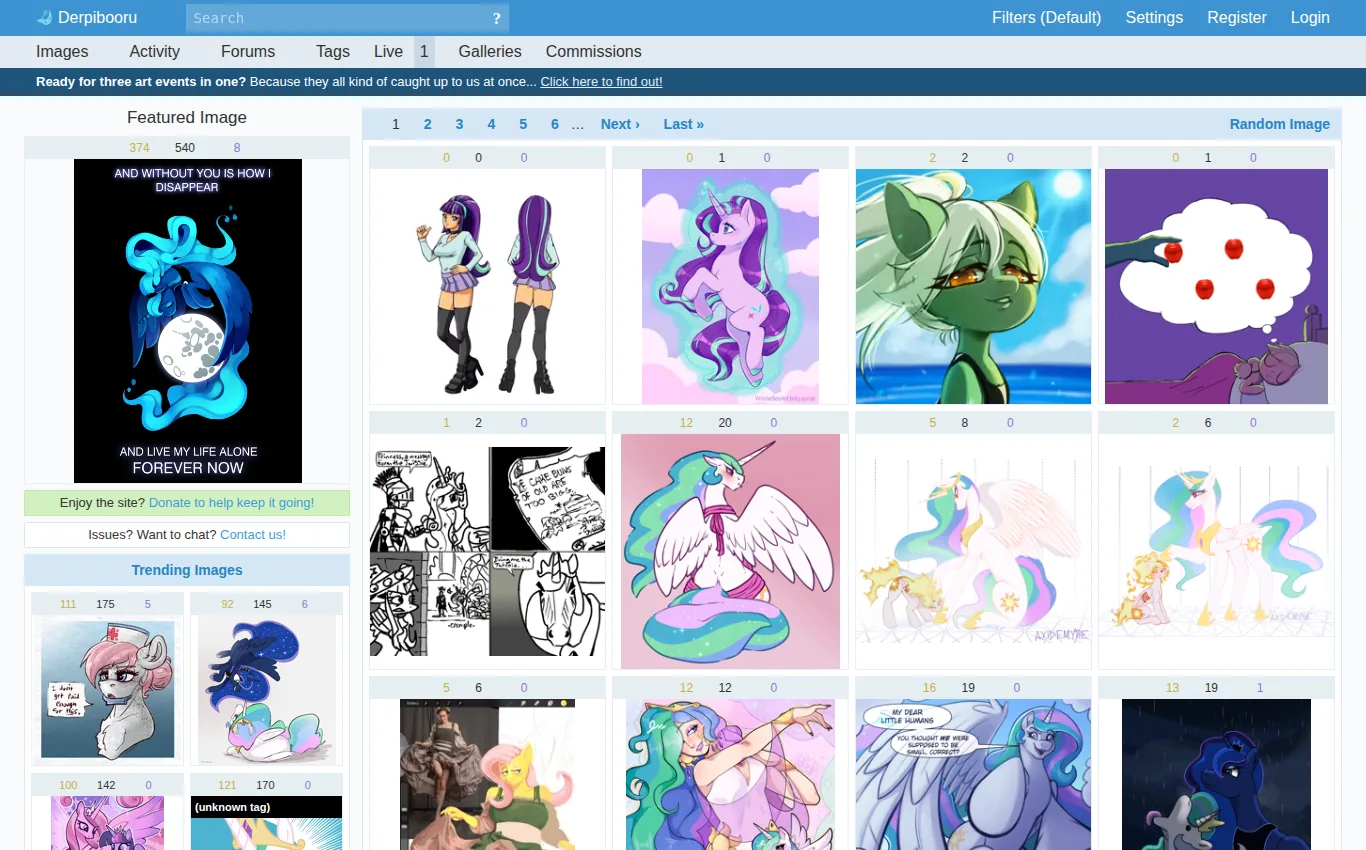Browse the Tags page
1366x850 pixels.
tap(333, 52)
